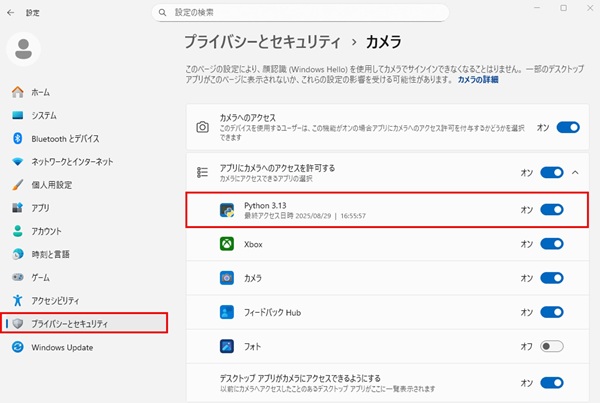The height and width of the screenshot is (403, 600).
Task: Click プライバシーとセキュリティ breadcrumb in the heading
Action: pyautogui.click(x=262, y=42)
